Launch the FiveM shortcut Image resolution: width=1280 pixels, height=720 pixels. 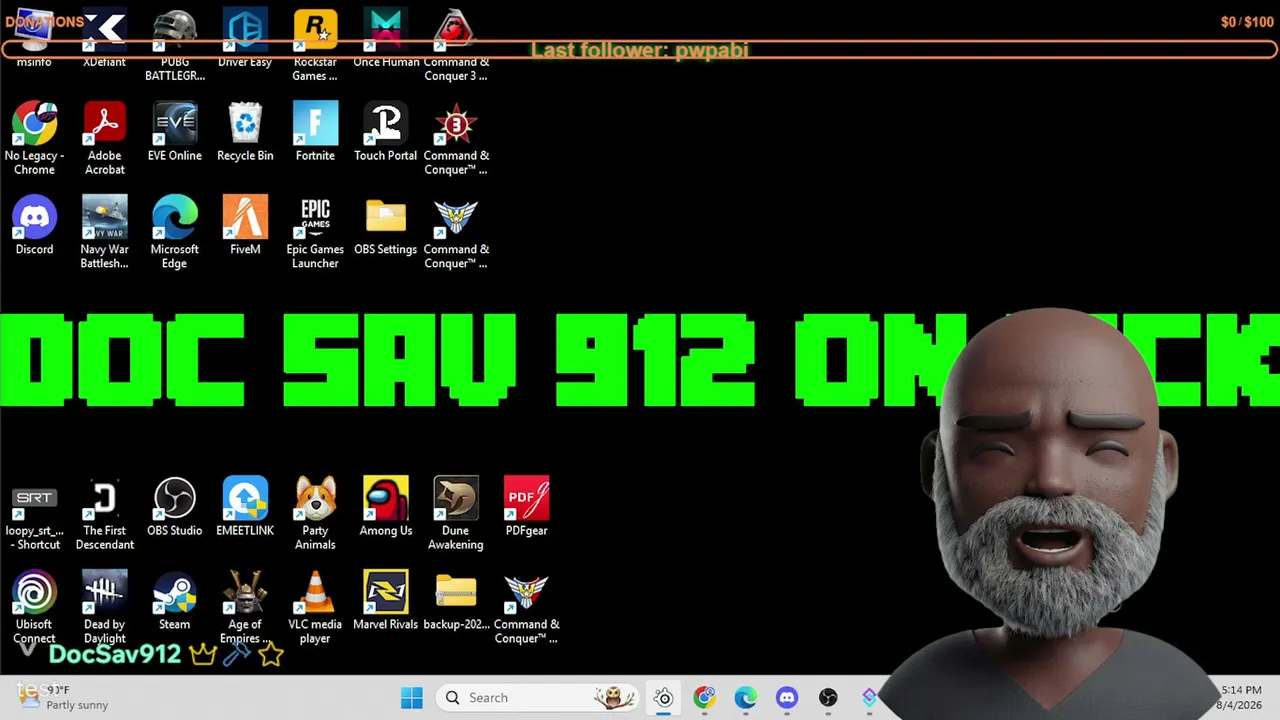pos(245,225)
